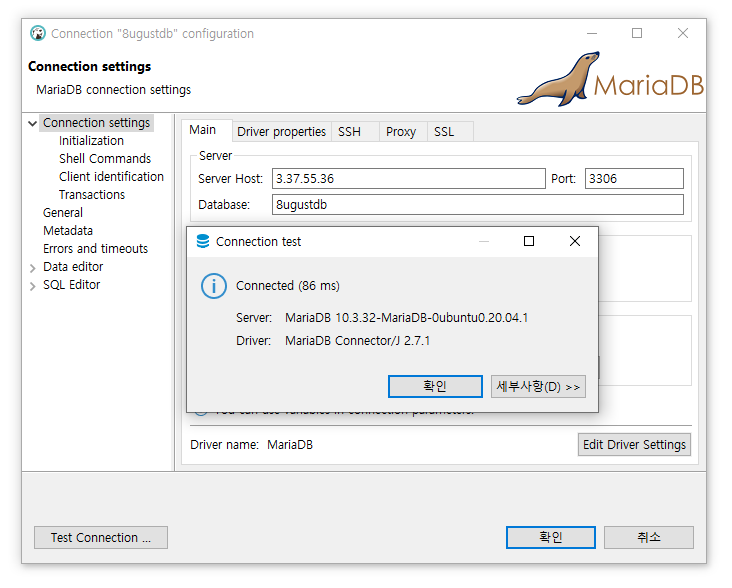Screen dimensions: 732x588
Task: Close the Connection test dialog
Action: (x=575, y=241)
